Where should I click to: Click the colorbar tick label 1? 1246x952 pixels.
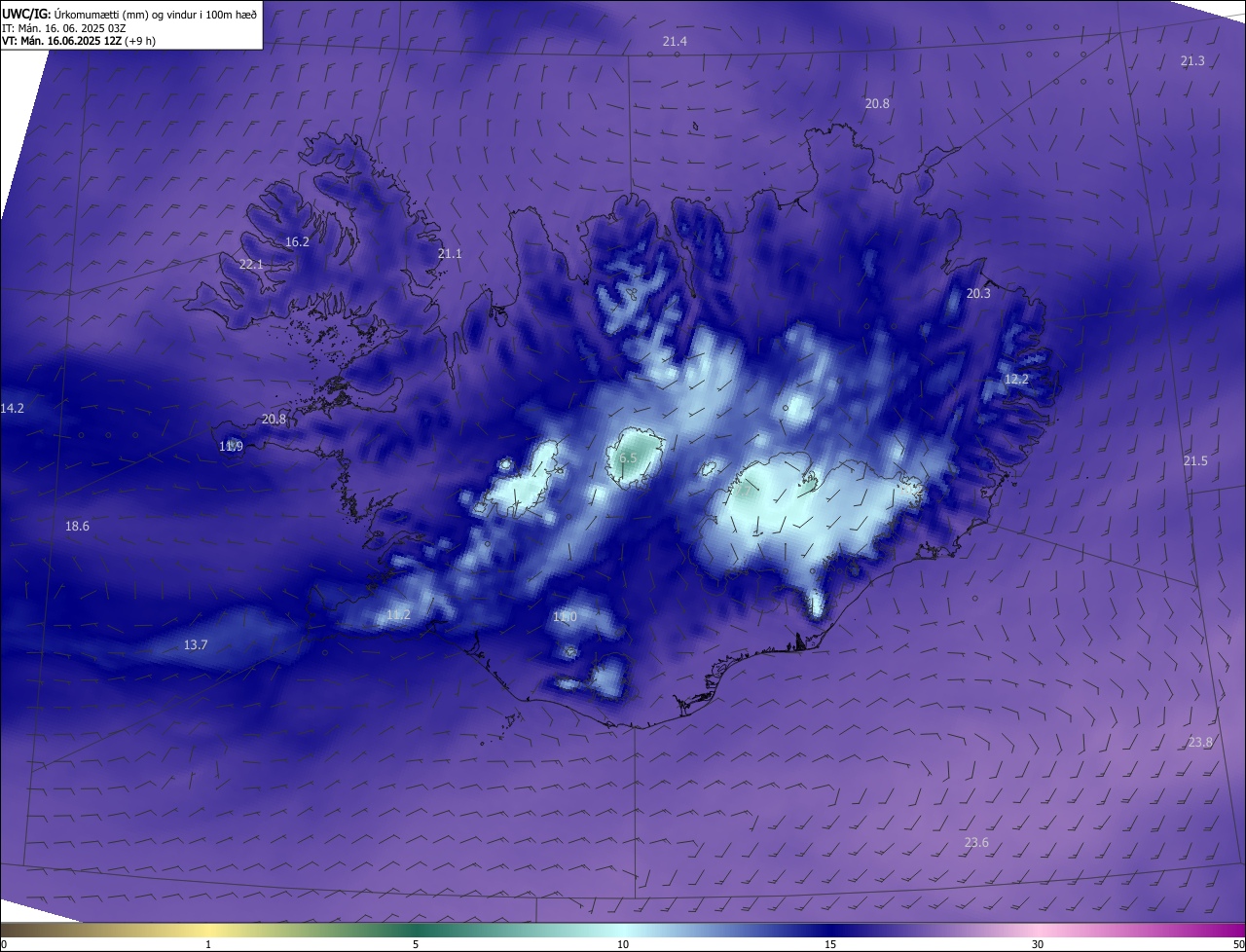[208, 944]
